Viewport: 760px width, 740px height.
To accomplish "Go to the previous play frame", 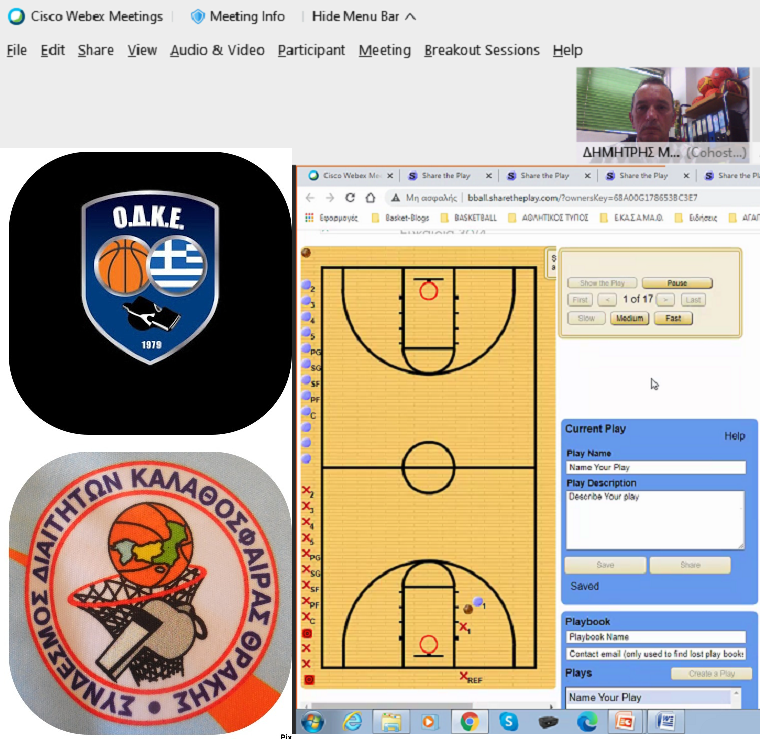I will 607,300.
